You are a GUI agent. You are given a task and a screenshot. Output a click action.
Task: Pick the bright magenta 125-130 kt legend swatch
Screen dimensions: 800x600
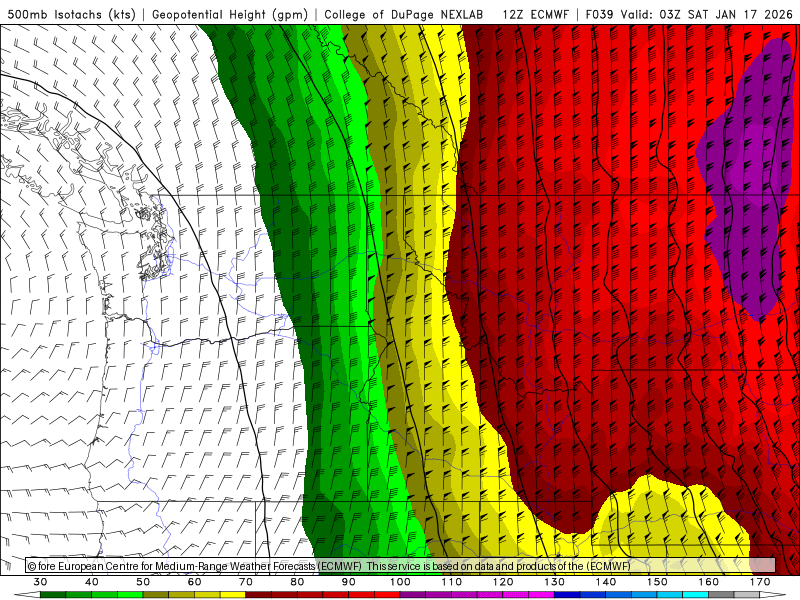tap(542, 595)
